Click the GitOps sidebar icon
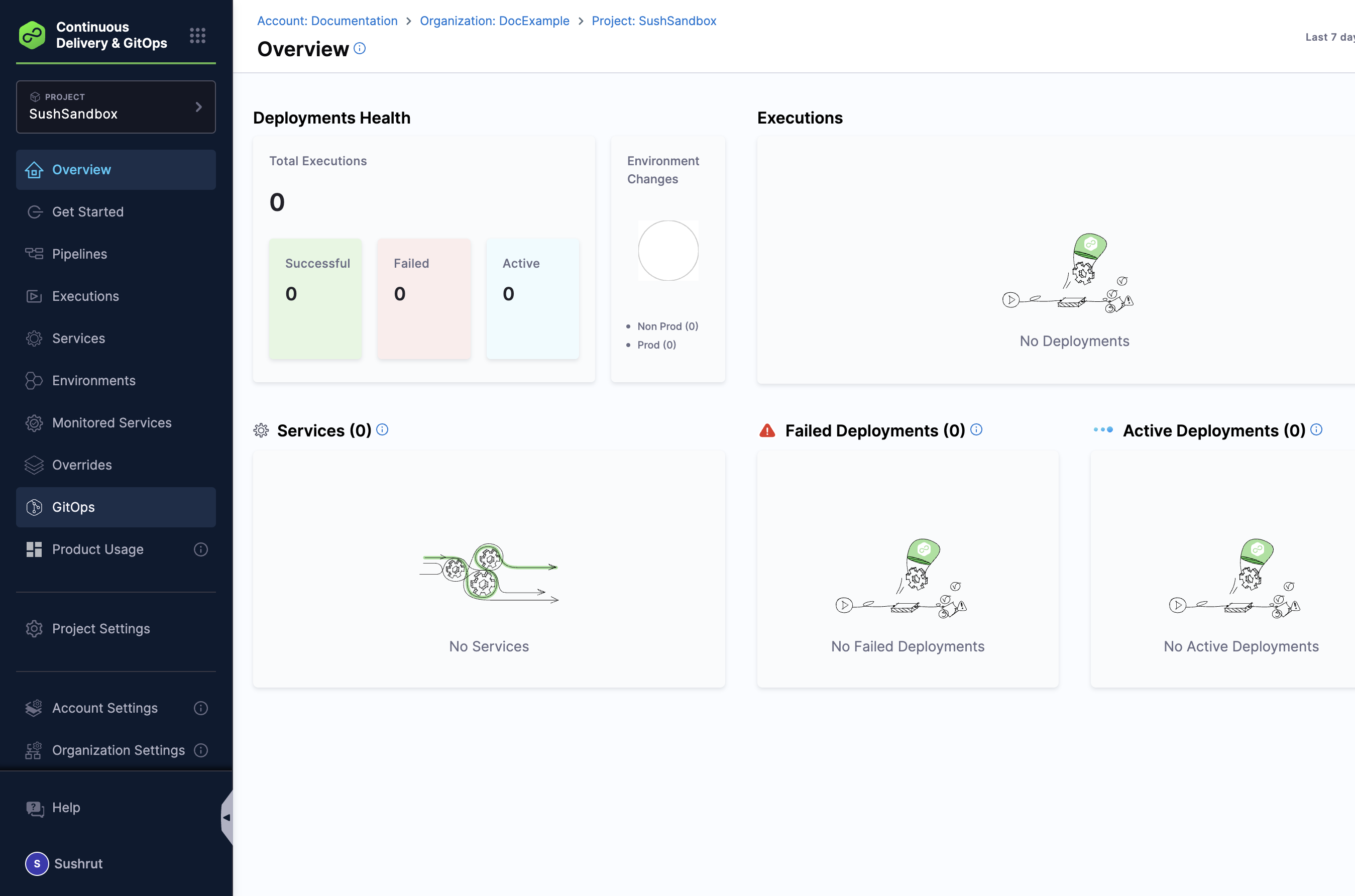The width and height of the screenshot is (1355, 896). point(34,507)
